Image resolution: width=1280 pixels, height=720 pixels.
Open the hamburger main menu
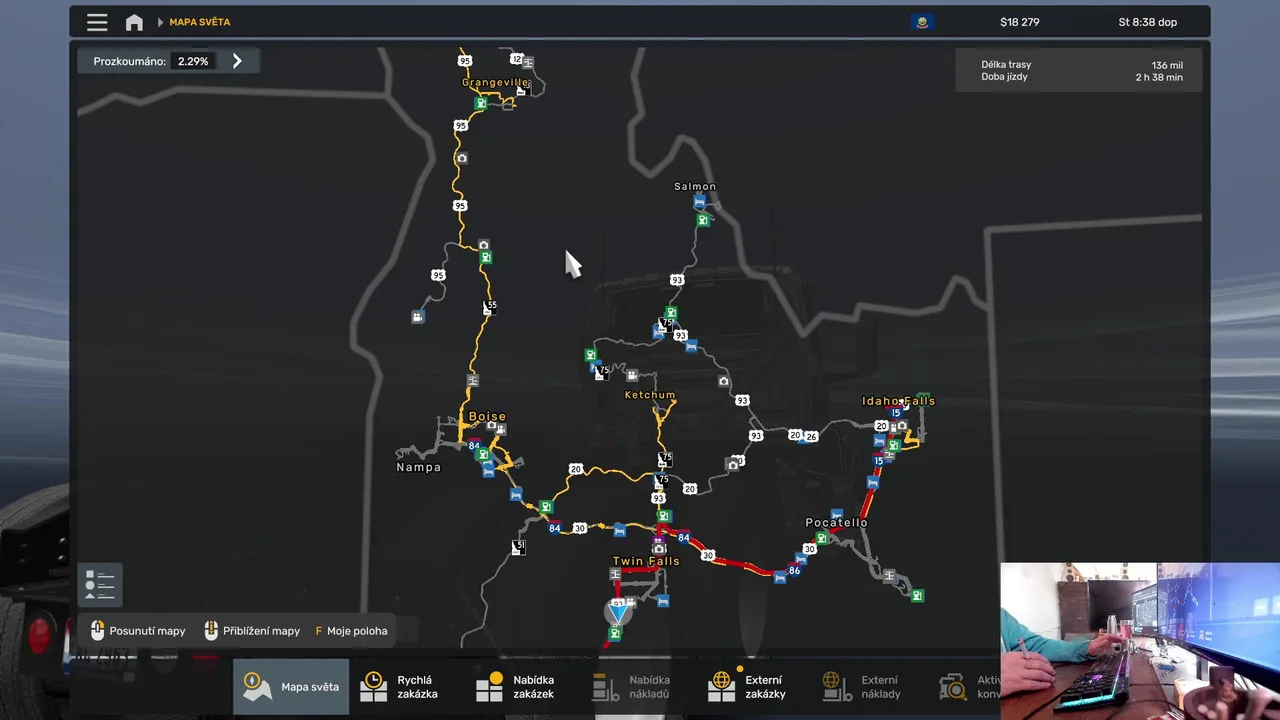coord(97,22)
